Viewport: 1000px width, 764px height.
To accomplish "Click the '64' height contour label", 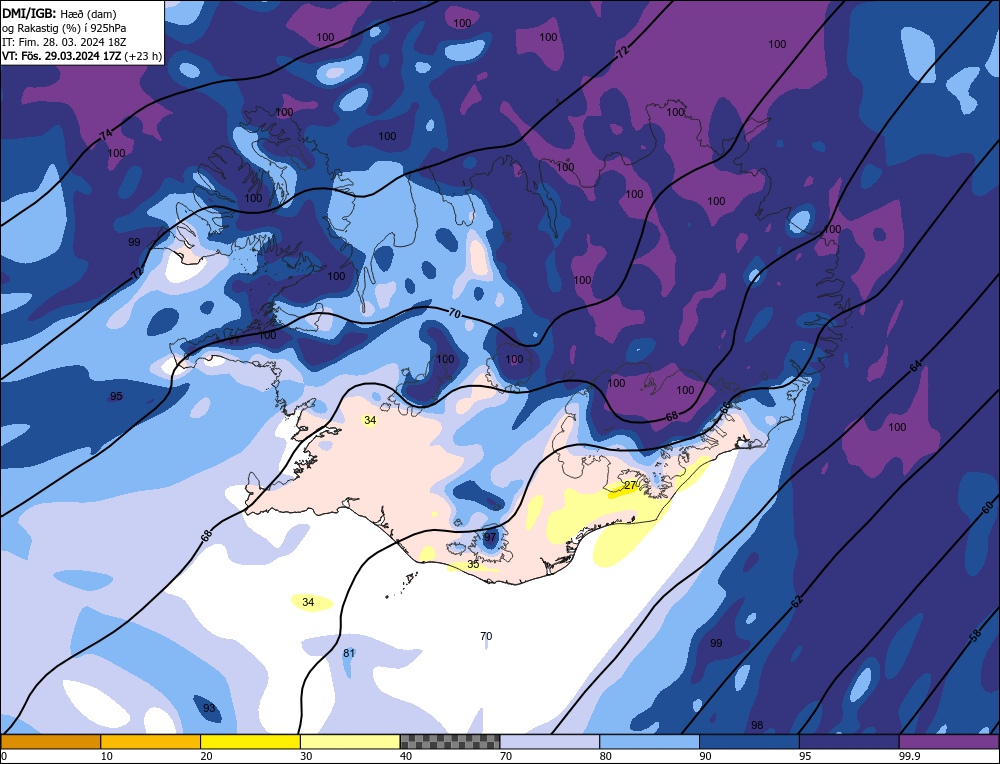I will pos(915,366).
